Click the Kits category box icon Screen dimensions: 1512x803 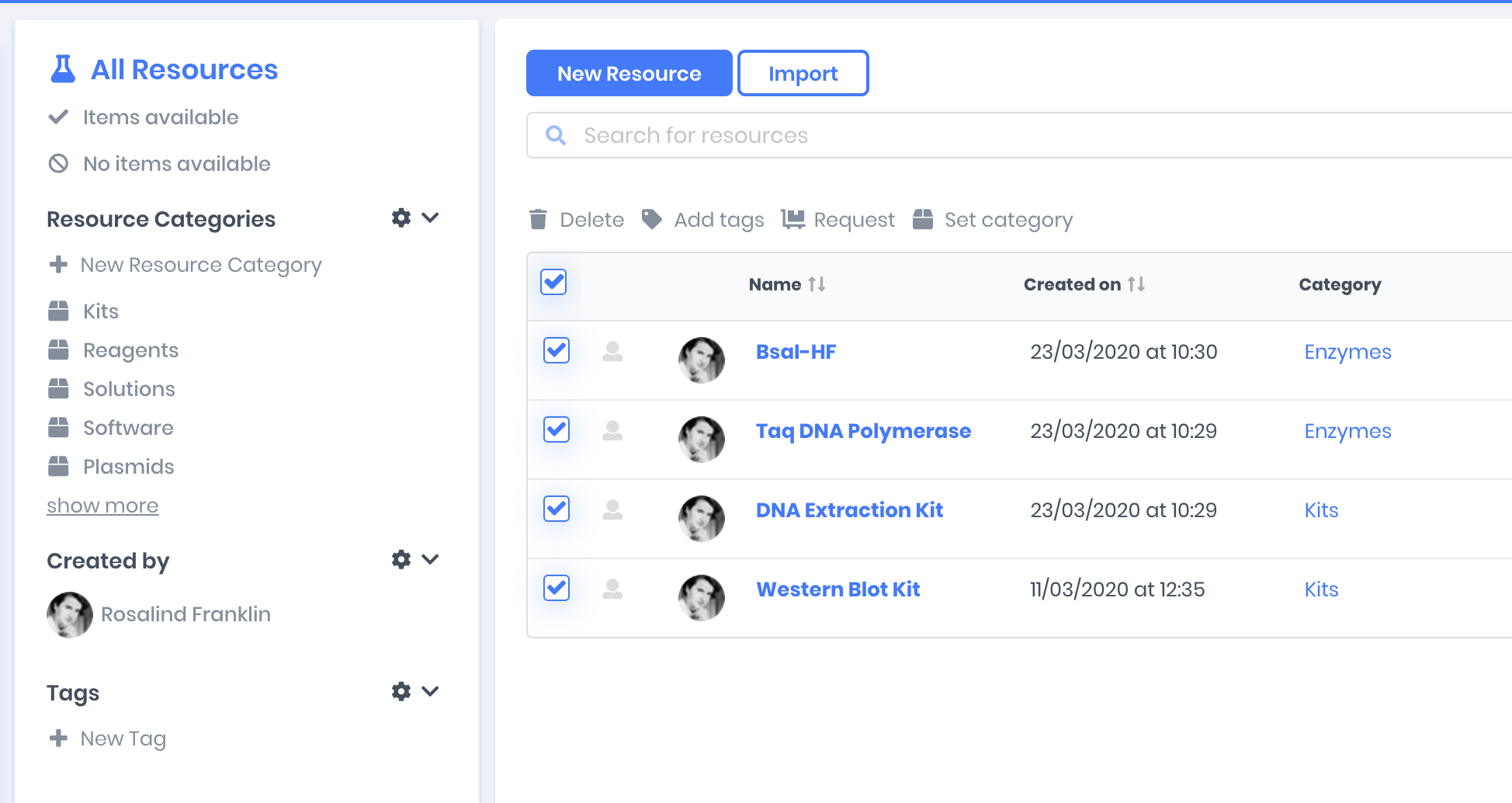pyautogui.click(x=58, y=311)
